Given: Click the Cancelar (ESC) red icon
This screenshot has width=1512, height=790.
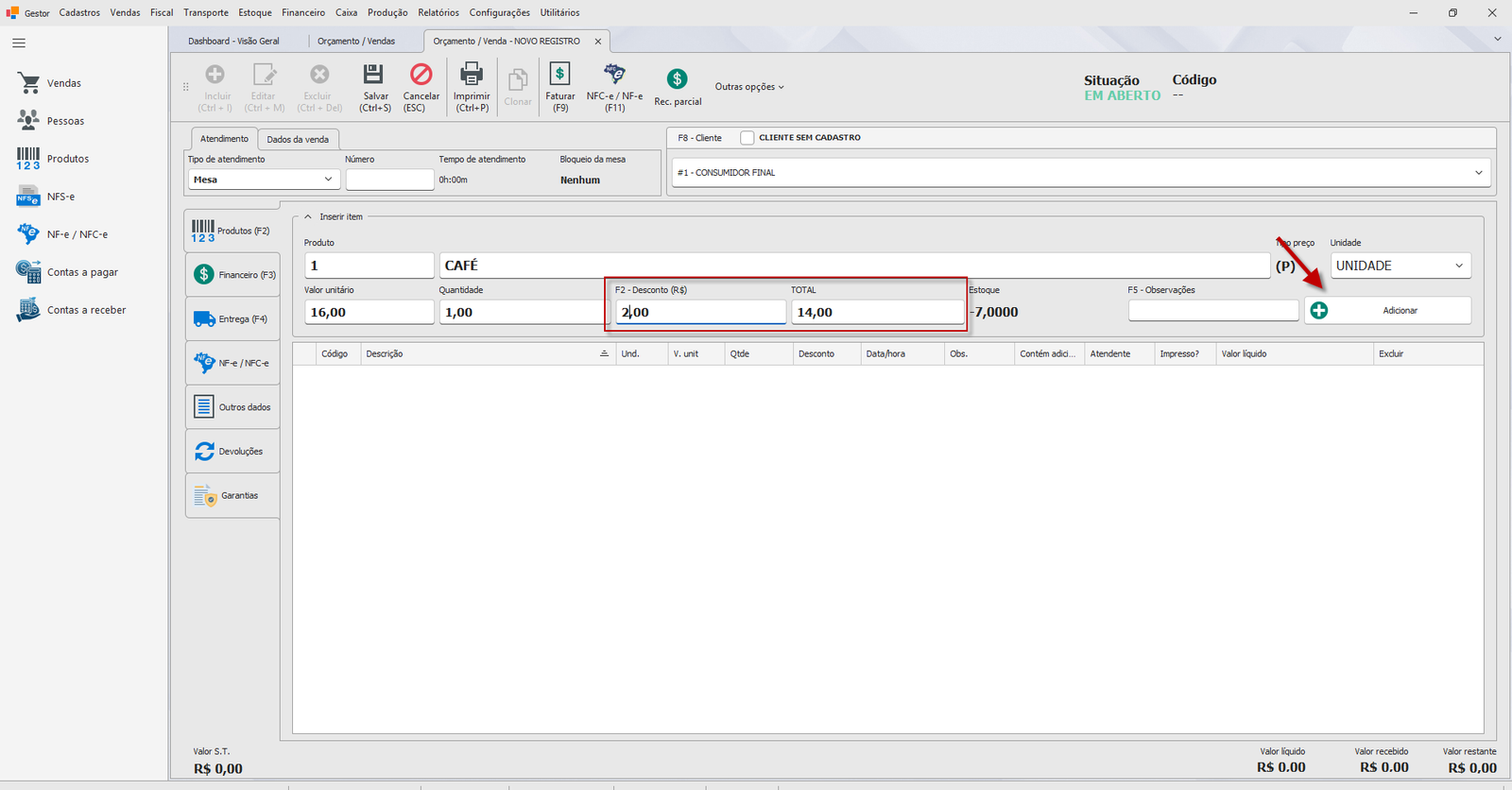Looking at the screenshot, I should pyautogui.click(x=421, y=74).
